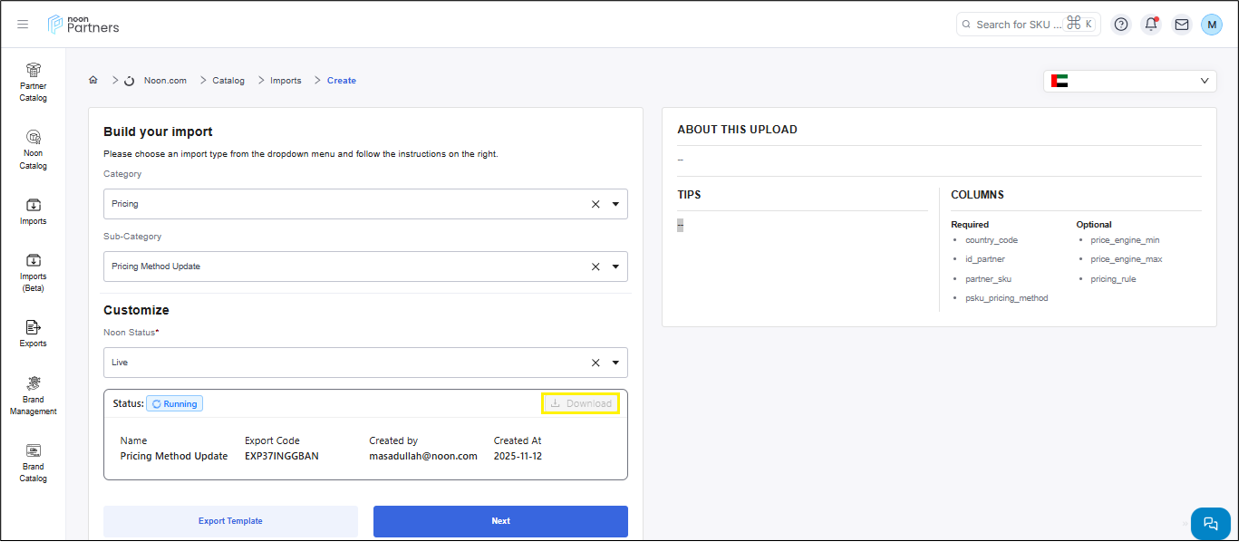Open Brand Management in sidebar
This screenshot has width=1239, height=542.
pos(33,395)
